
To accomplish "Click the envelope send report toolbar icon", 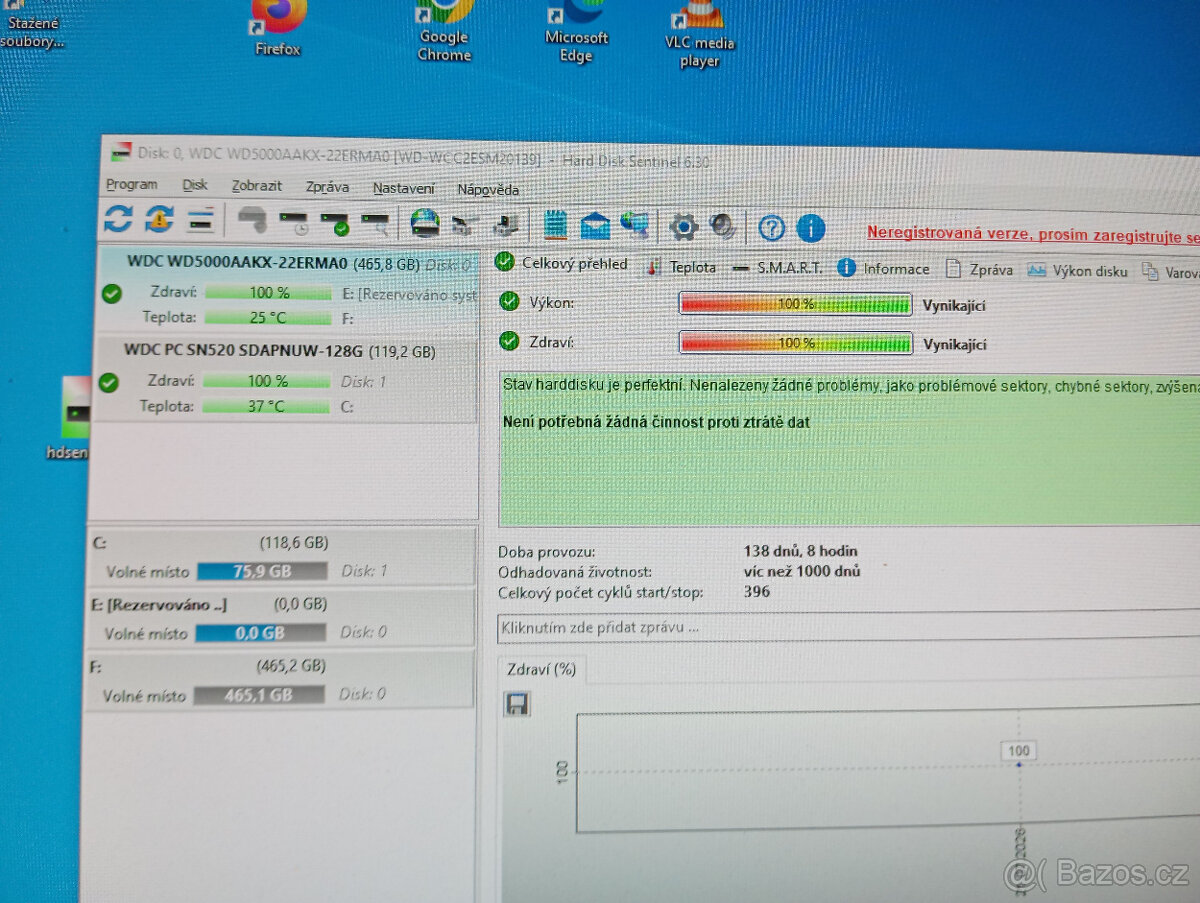I will coord(596,225).
